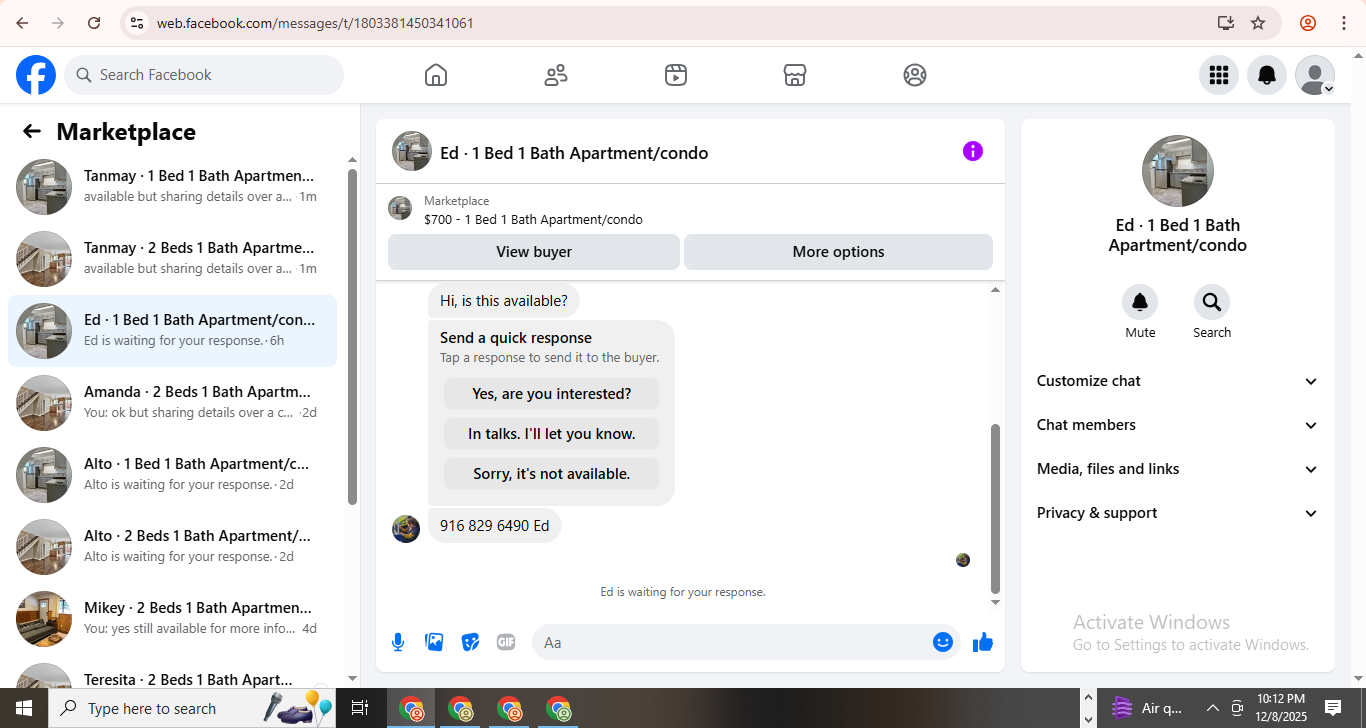1366x728 pixels.
Task: Open Amanda 2 Beds 1 Bath conversation
Action: pyautogui.click(x=172, y=403)
